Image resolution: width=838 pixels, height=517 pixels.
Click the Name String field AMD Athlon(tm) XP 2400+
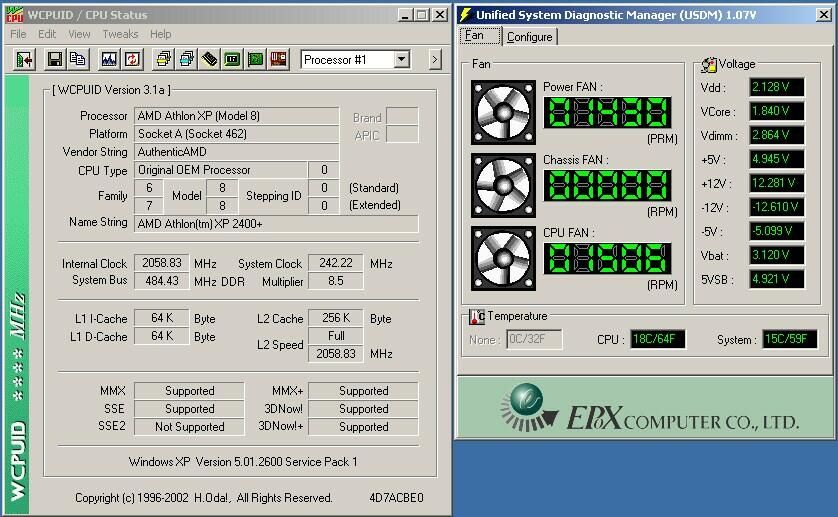[x=276, y=224]
